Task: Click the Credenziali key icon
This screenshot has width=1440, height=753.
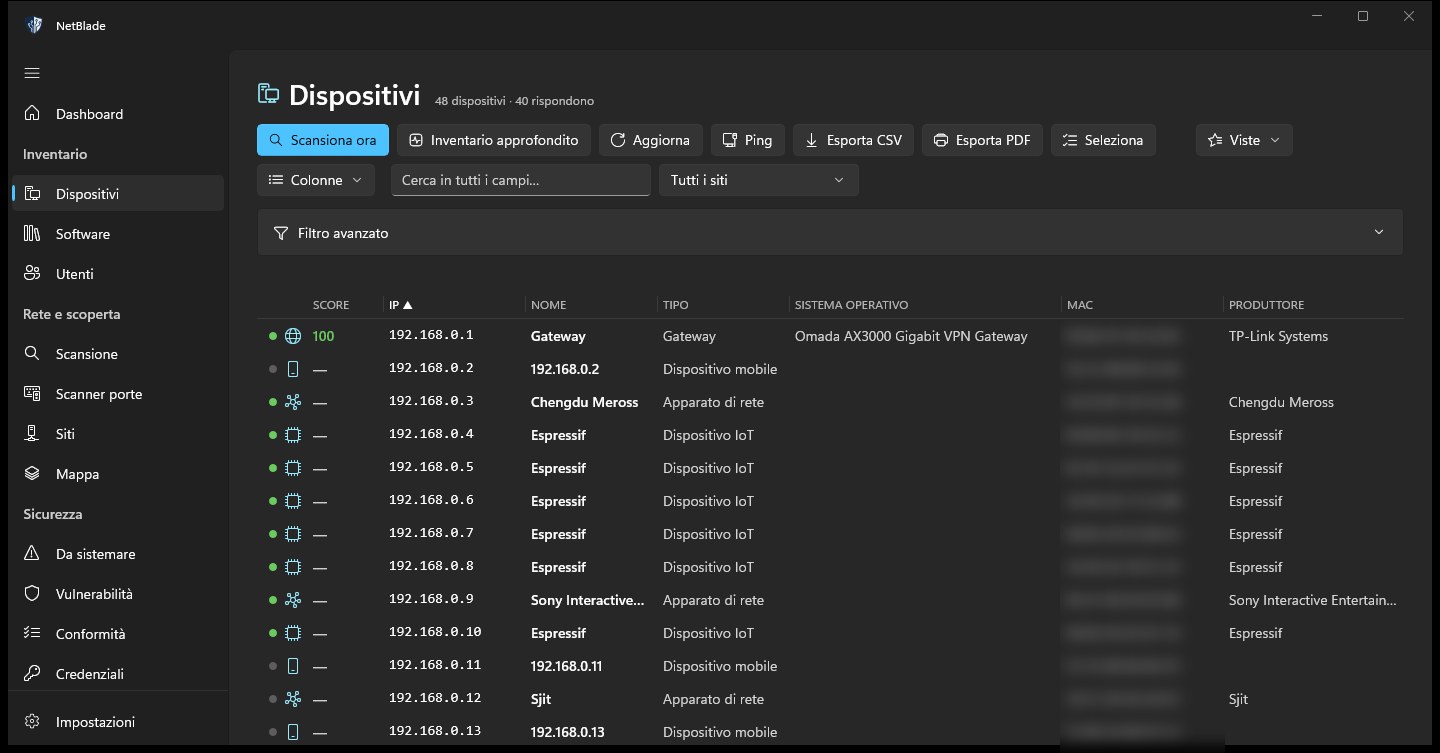Action: coord(33,674)
